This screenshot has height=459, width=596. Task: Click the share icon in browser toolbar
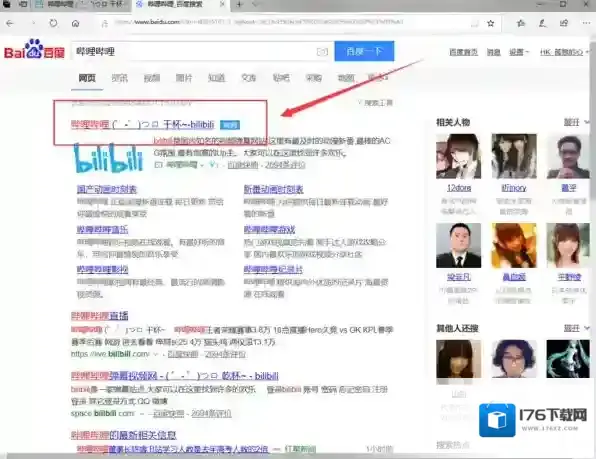(564, 23)
